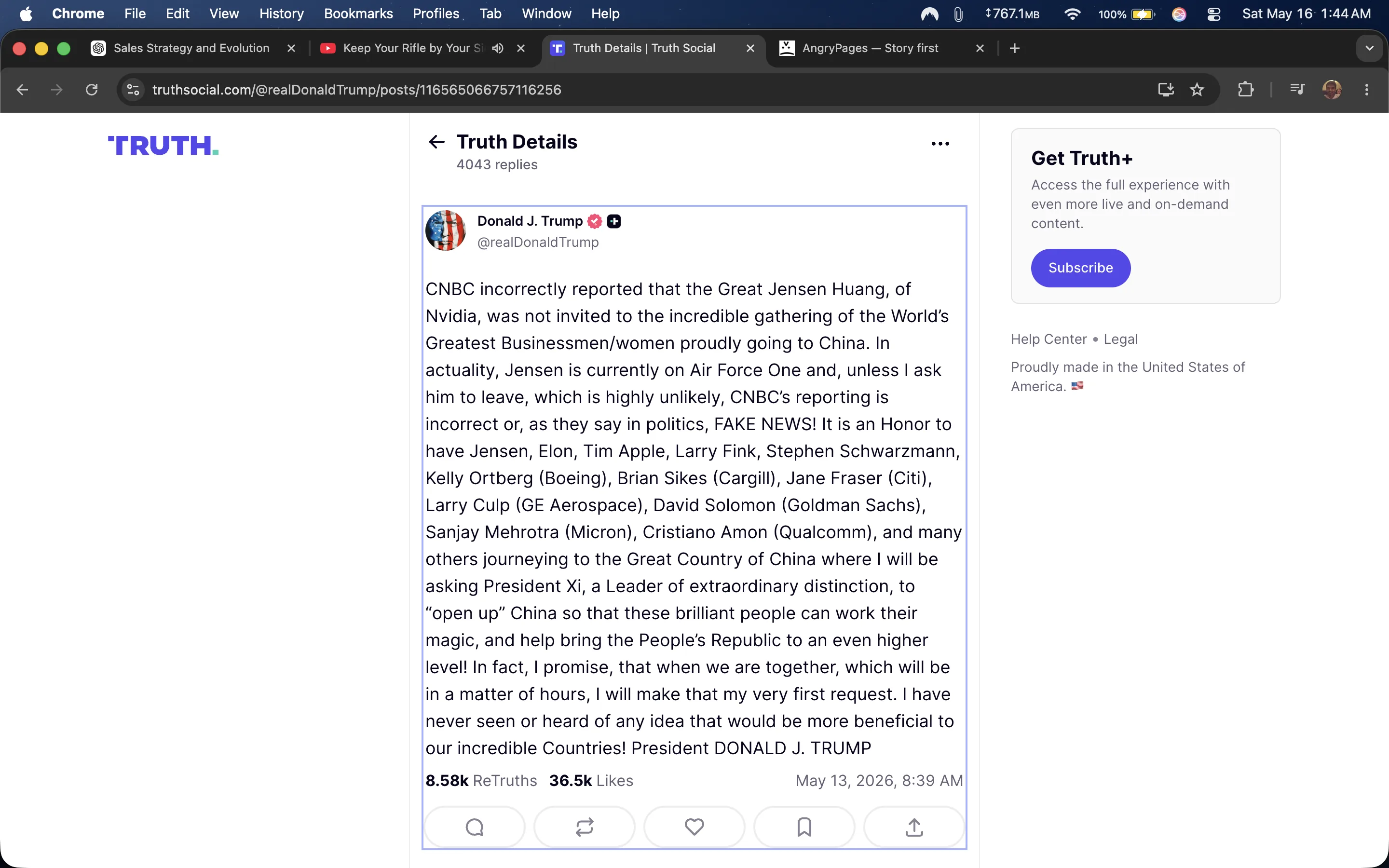Click the paperclip menu bar icon
Viewport: 1389px width, 868px height.
pos(958,14)
